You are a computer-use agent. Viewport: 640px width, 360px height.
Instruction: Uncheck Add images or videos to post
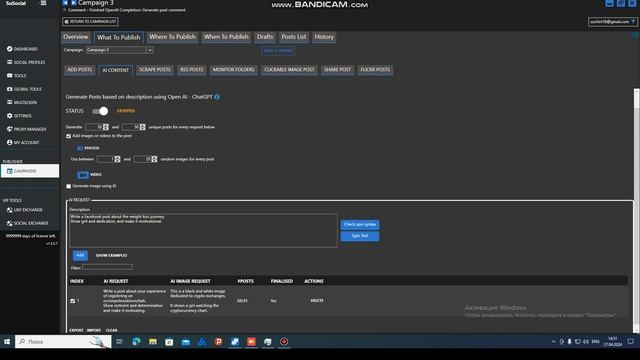69,136
